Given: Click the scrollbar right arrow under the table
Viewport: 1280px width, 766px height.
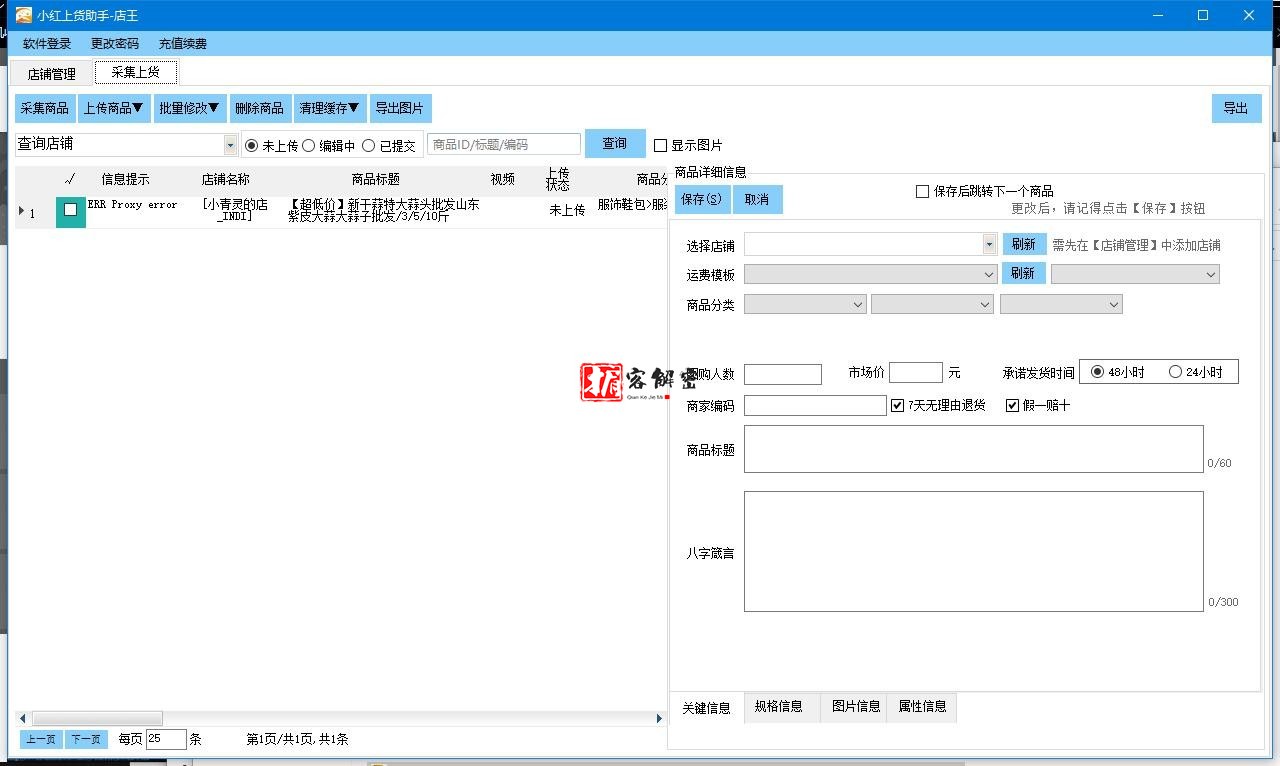Looking at the screenshot, I should tap(659, 718).
